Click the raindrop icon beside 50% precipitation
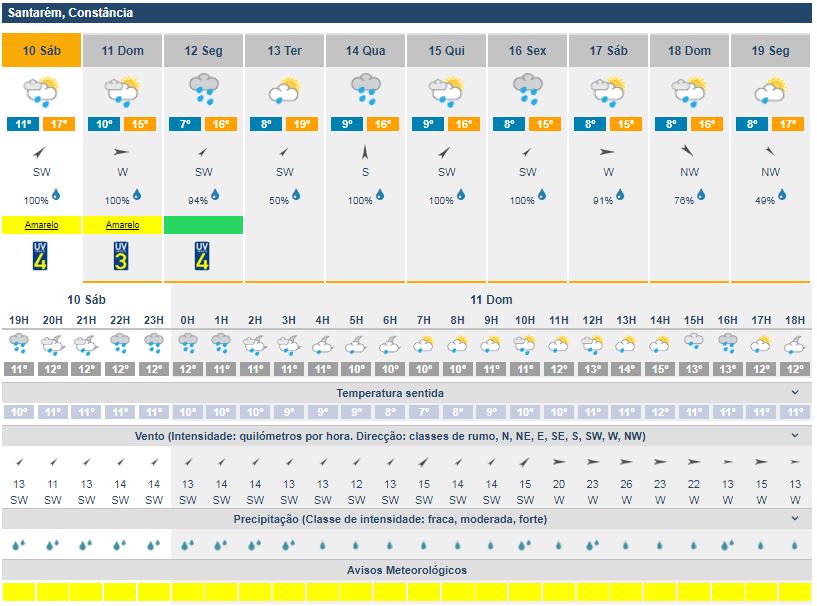The width and height of the screenshot is (817, 606). [x=300, y=195]
